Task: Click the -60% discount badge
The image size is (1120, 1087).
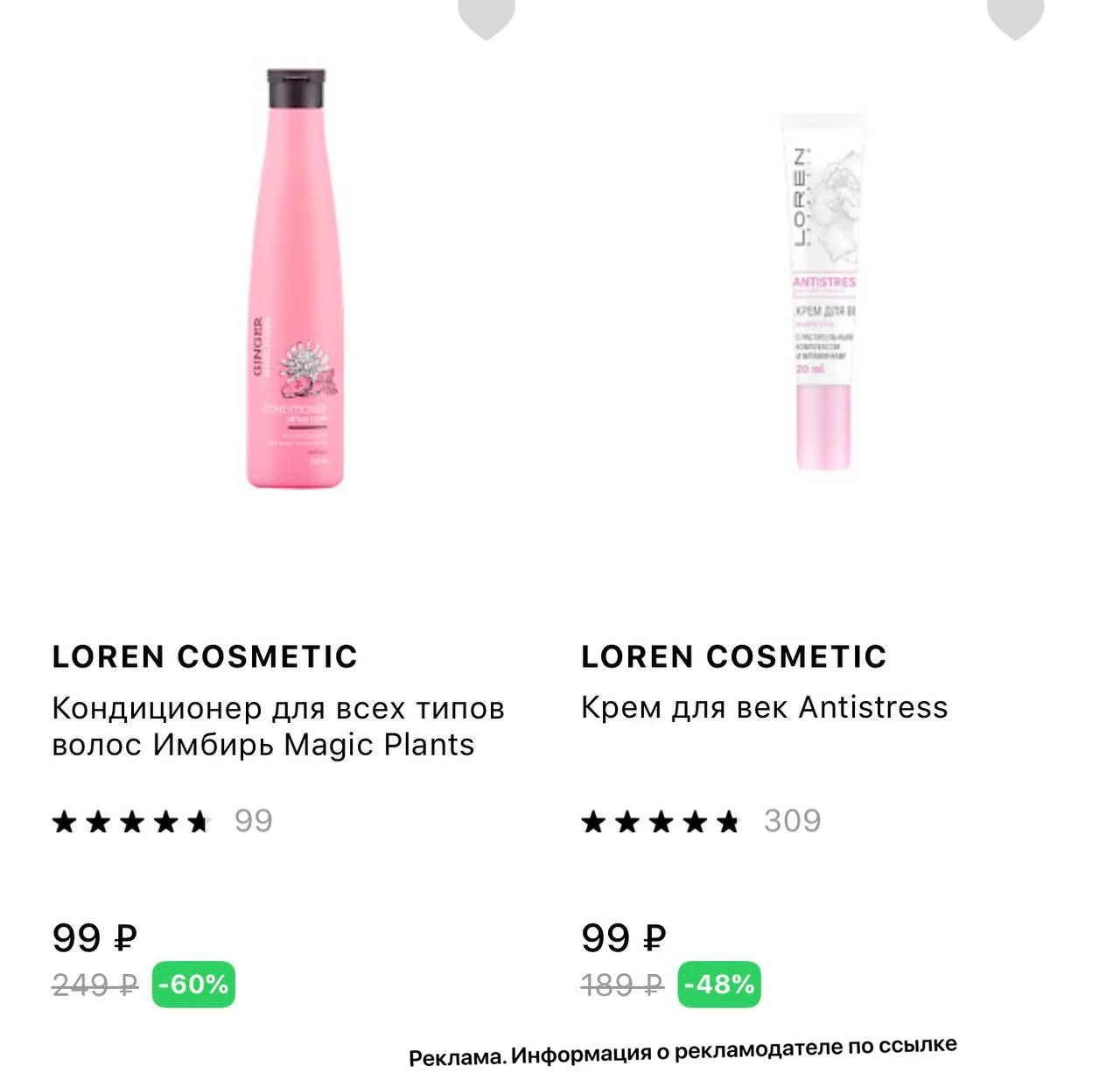Action: point(193,985)
